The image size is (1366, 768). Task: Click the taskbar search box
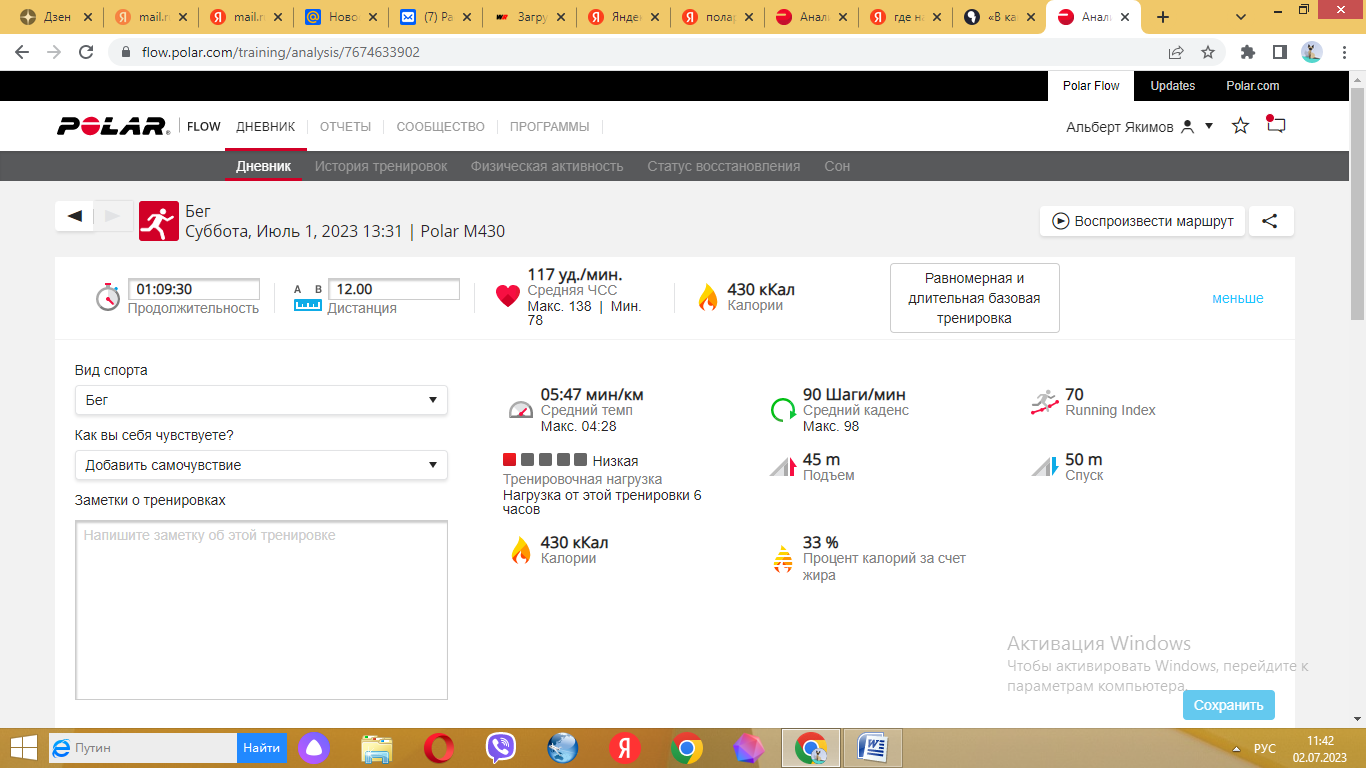[143, 747]
